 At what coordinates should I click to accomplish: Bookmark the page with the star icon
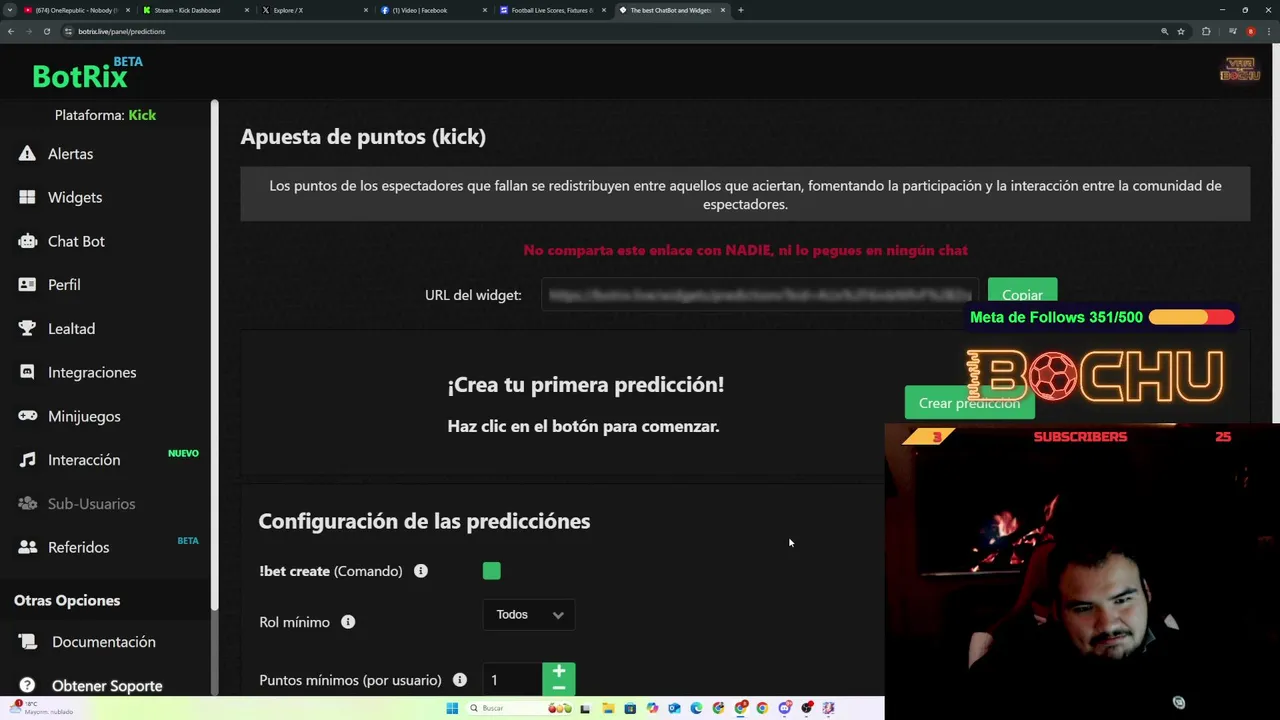[1181, 31]
